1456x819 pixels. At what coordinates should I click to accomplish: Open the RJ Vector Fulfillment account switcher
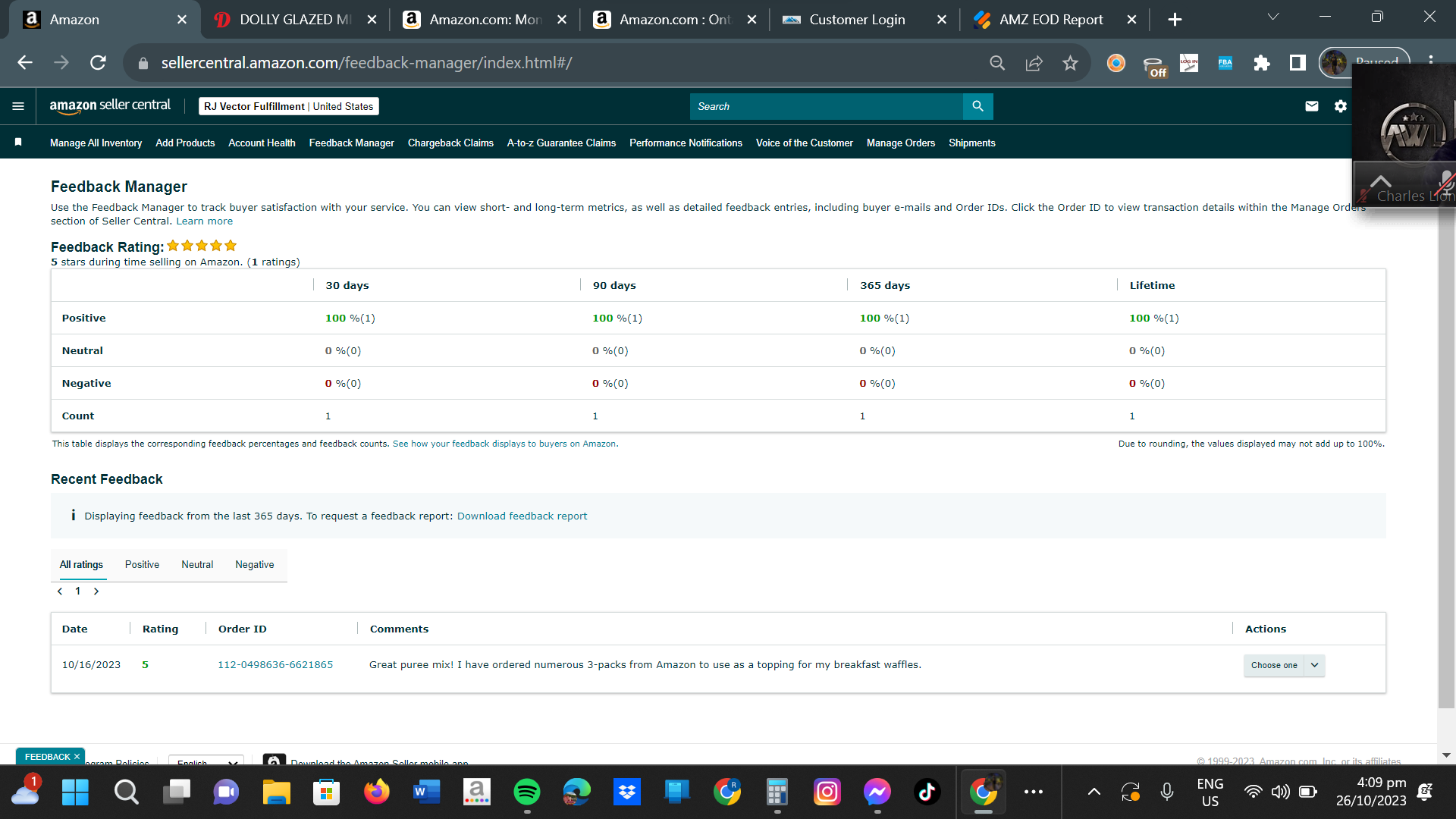[289, 106]
